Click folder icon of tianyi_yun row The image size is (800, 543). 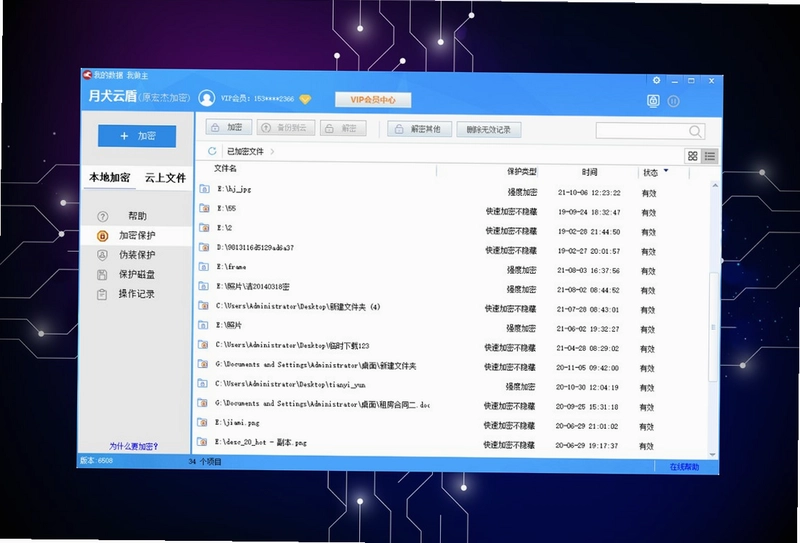(203, 383)
